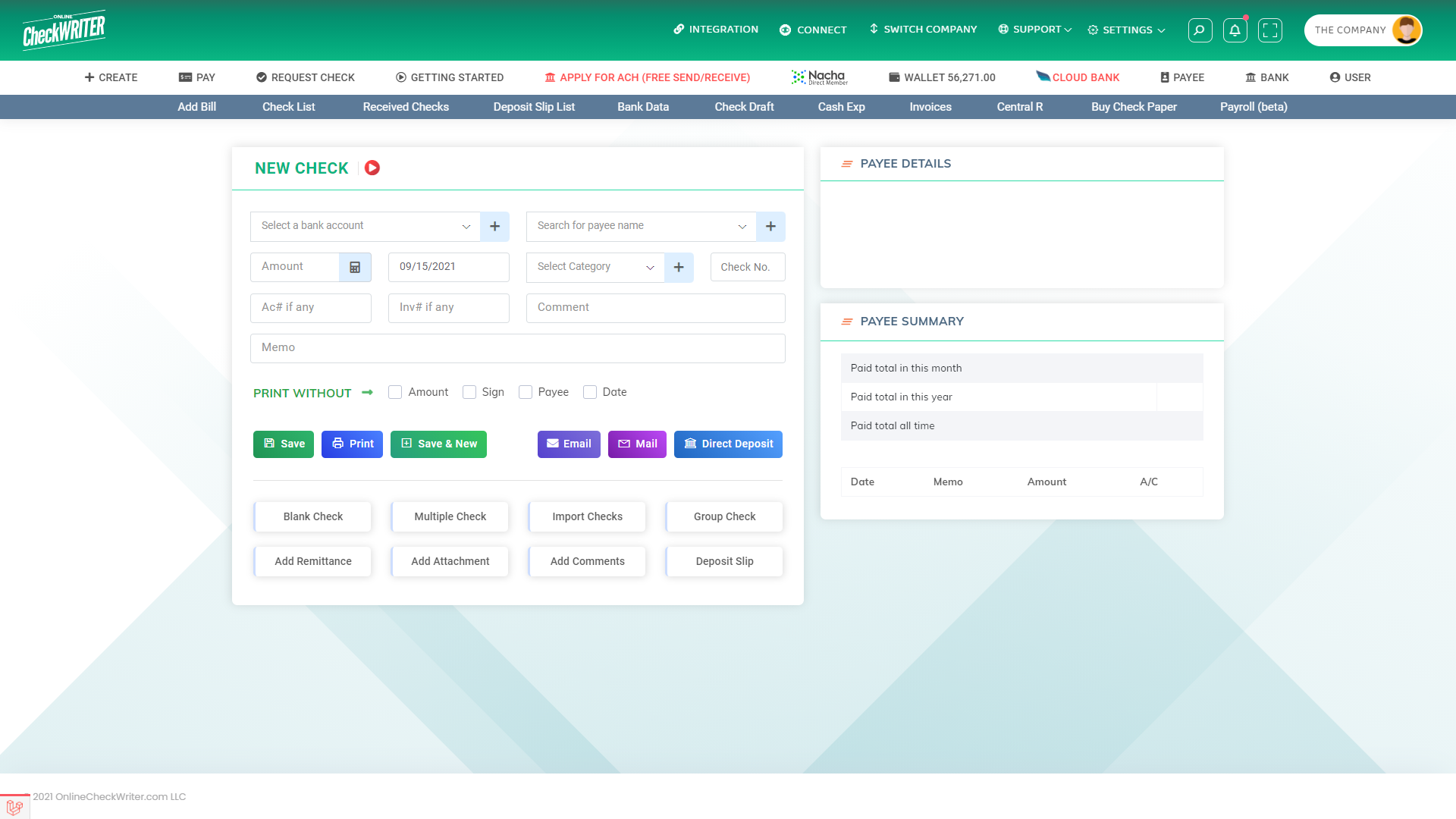Expand the Settings menu in header

click(1126, 30)
